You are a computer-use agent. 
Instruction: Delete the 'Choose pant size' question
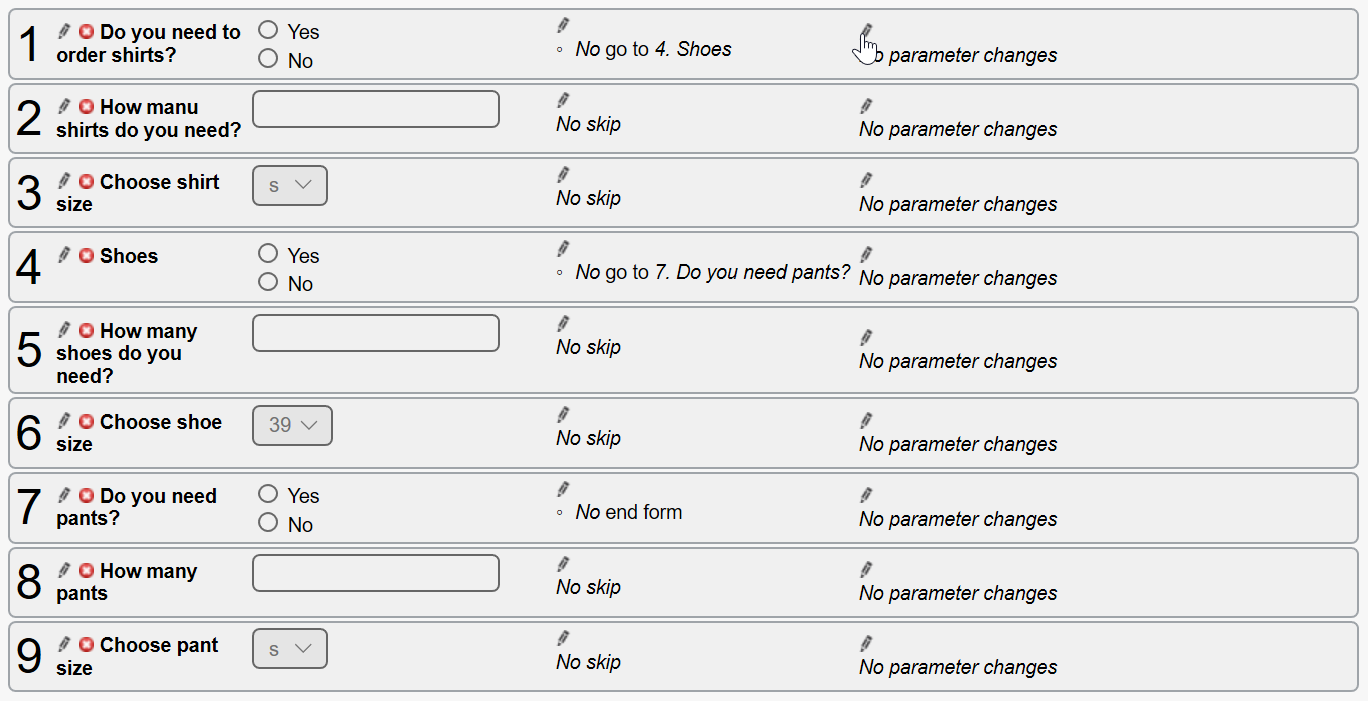pos(87,645)
